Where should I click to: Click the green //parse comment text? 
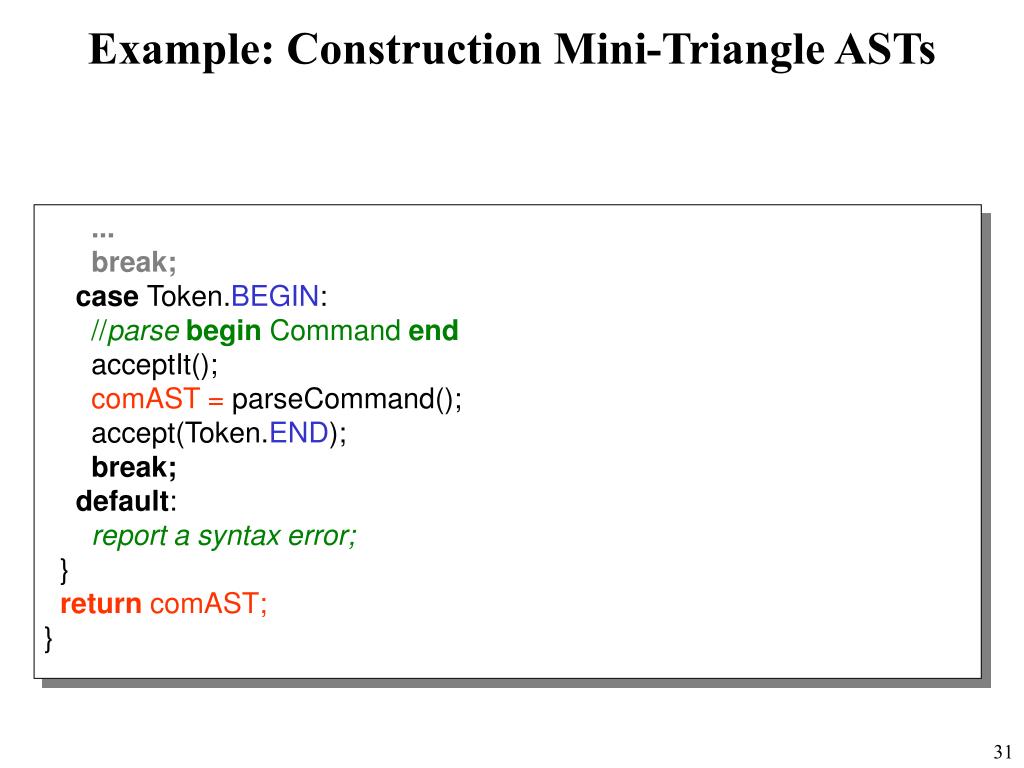click(x=135, y=331)
